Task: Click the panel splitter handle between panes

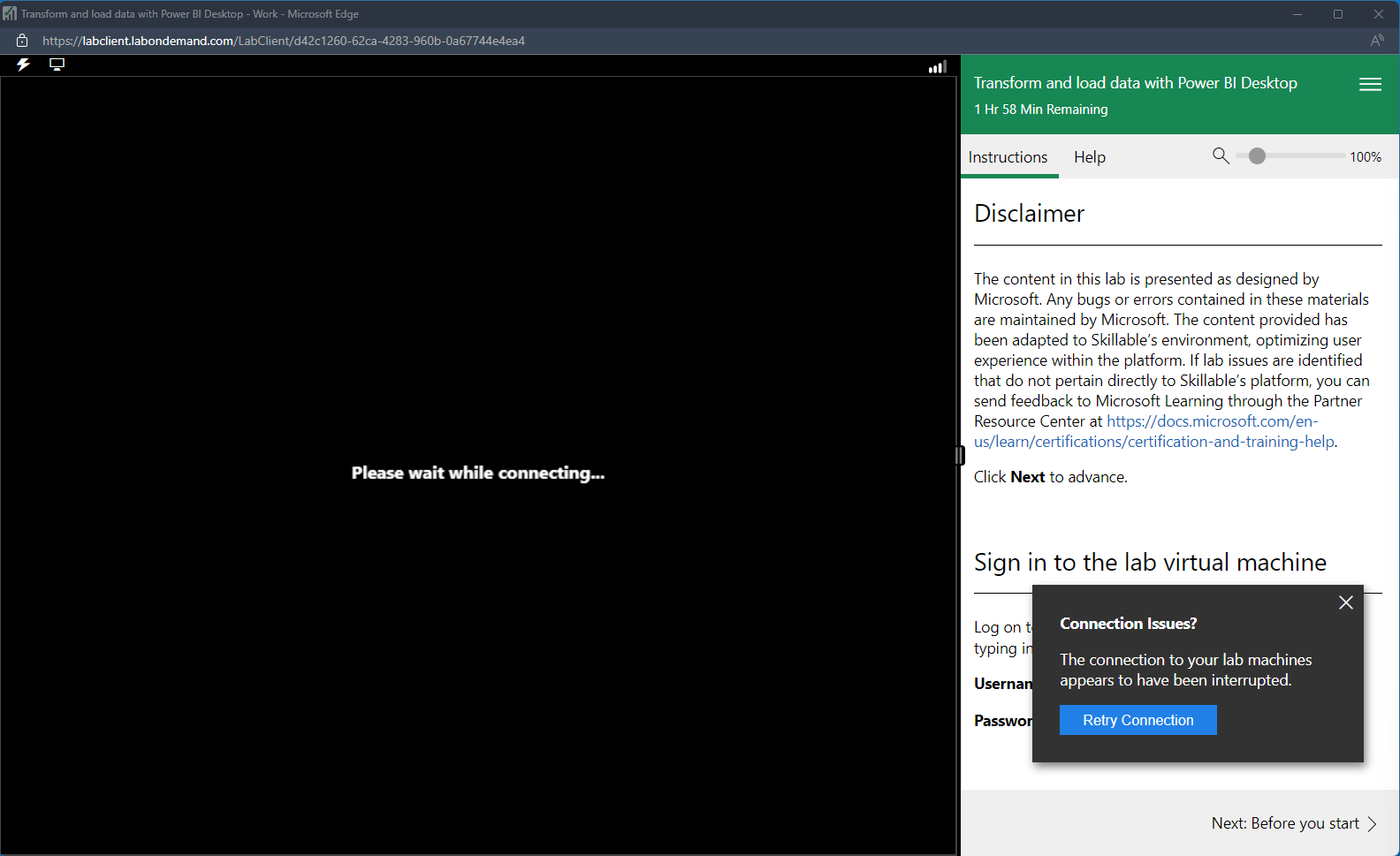Action: [959, 456]
